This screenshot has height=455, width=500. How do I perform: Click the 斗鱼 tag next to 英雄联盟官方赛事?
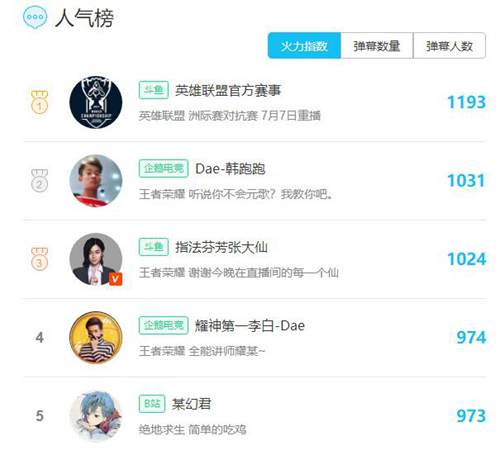(x=154, y=90)
